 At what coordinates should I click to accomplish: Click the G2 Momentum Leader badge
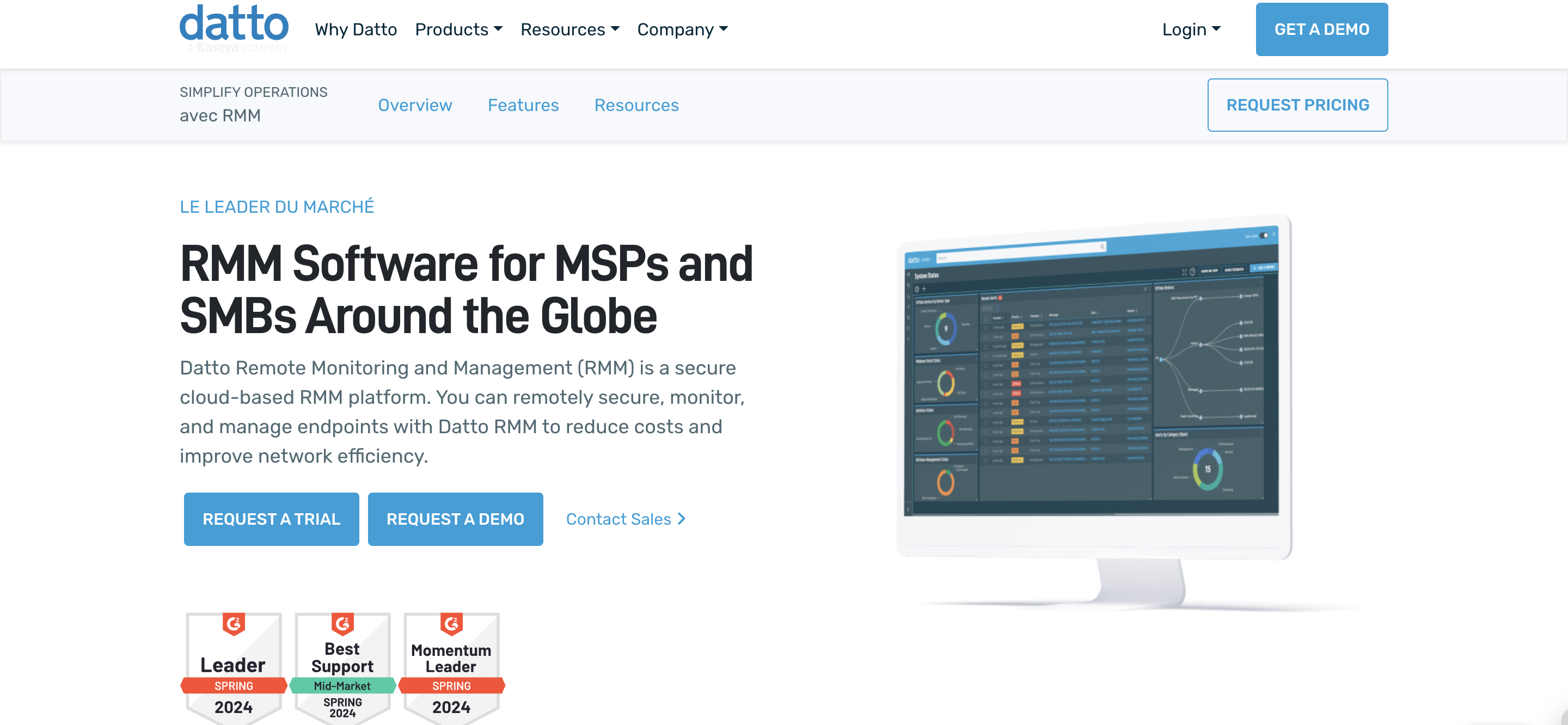(x=451, y=668)
